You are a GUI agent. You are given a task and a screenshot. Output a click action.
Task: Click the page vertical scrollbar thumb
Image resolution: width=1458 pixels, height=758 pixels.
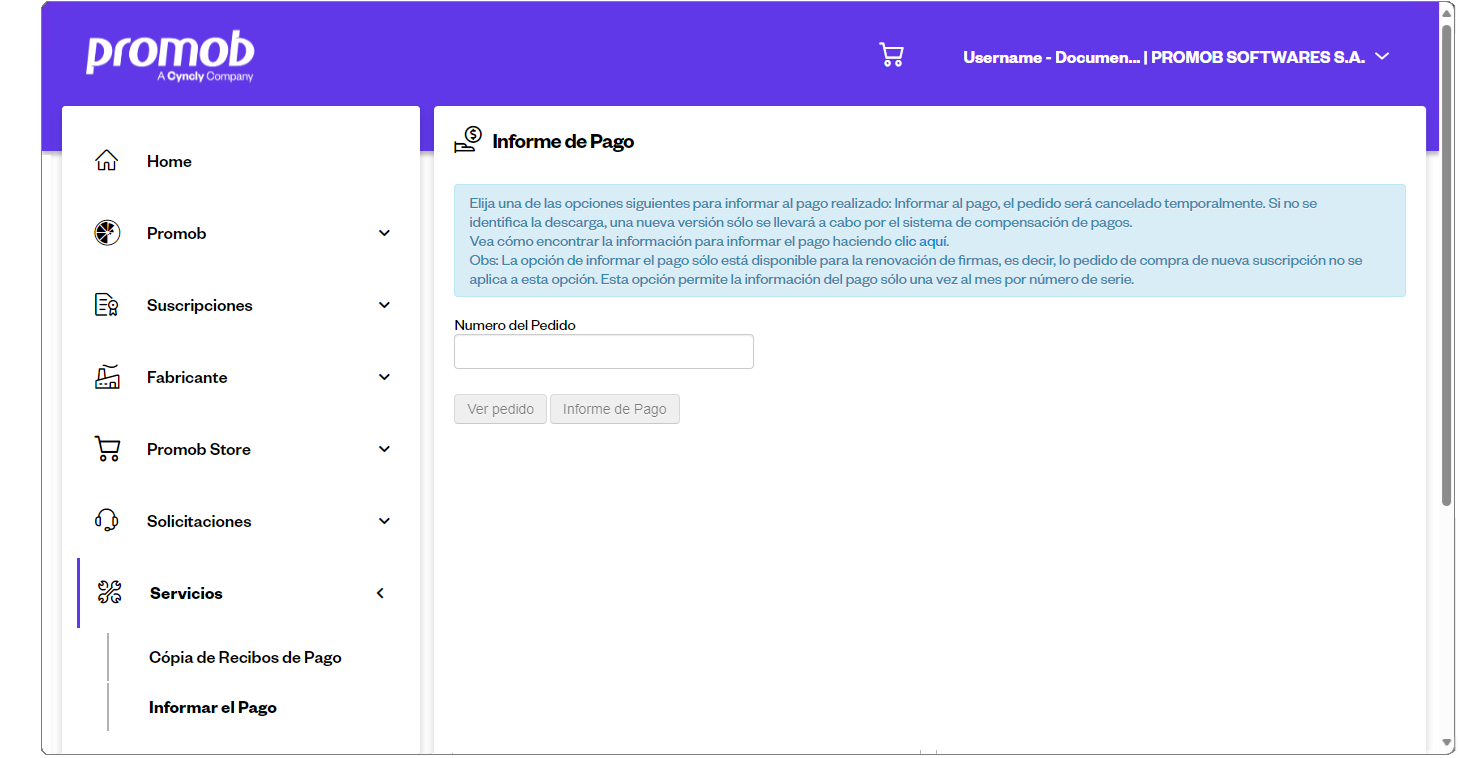coord(1447,265)
